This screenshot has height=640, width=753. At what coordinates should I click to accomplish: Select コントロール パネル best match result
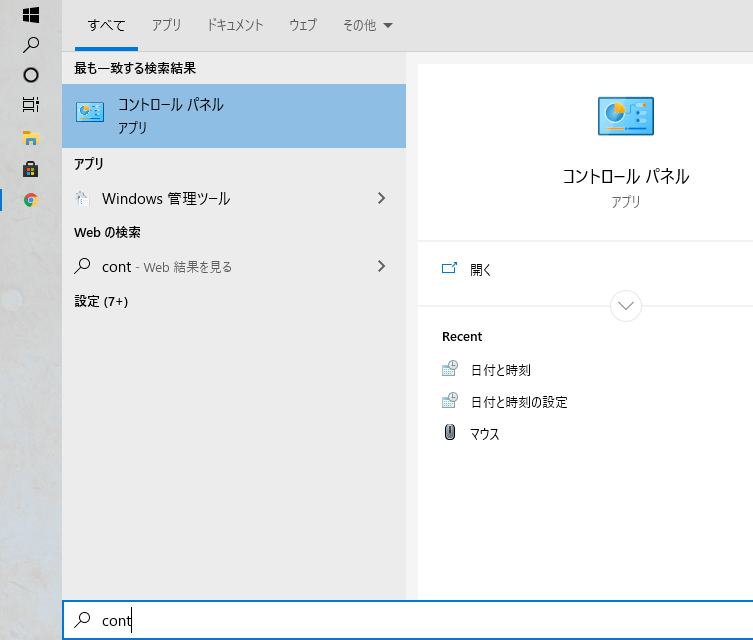234,116
